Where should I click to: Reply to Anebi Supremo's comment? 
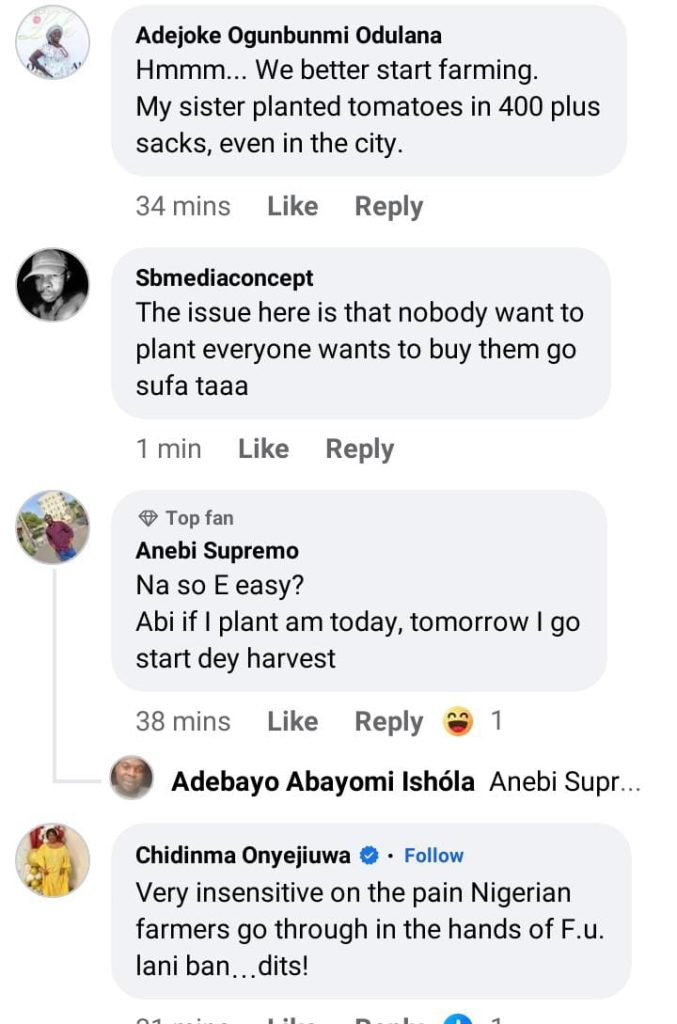(388, 722)
